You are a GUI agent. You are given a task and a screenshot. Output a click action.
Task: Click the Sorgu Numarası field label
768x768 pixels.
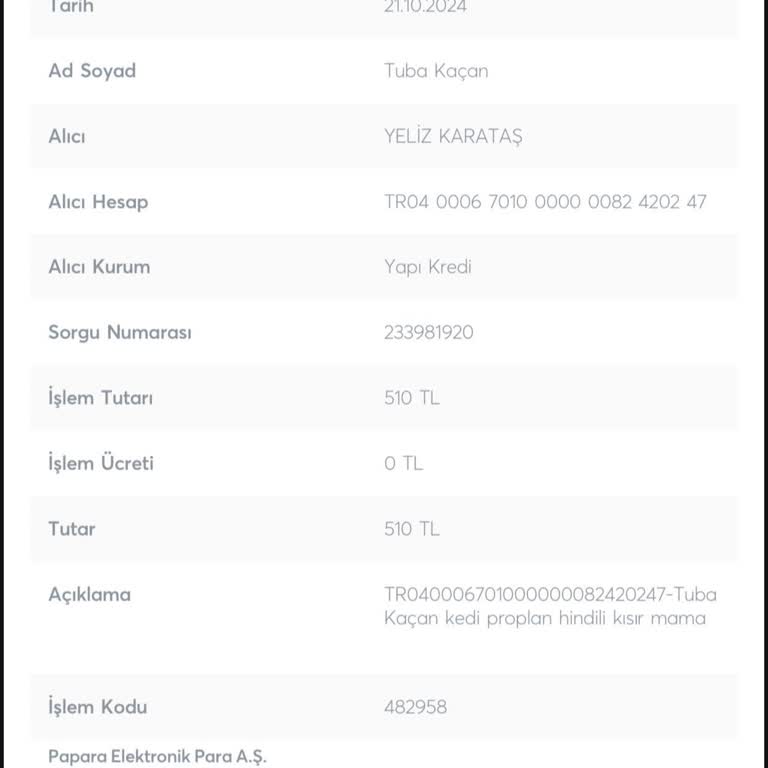click(x=120, y=333)
